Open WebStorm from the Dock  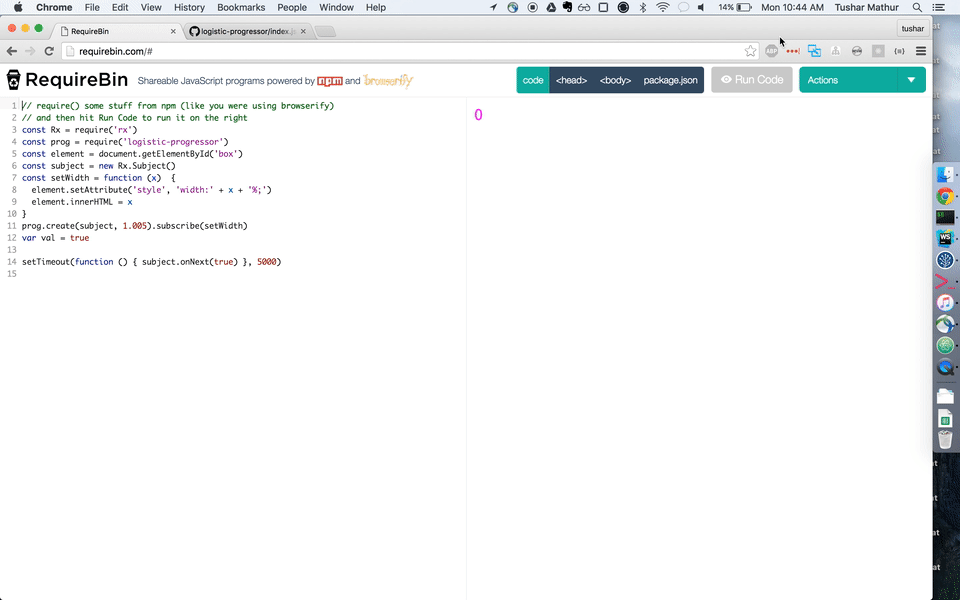click(x=945, y=238)
